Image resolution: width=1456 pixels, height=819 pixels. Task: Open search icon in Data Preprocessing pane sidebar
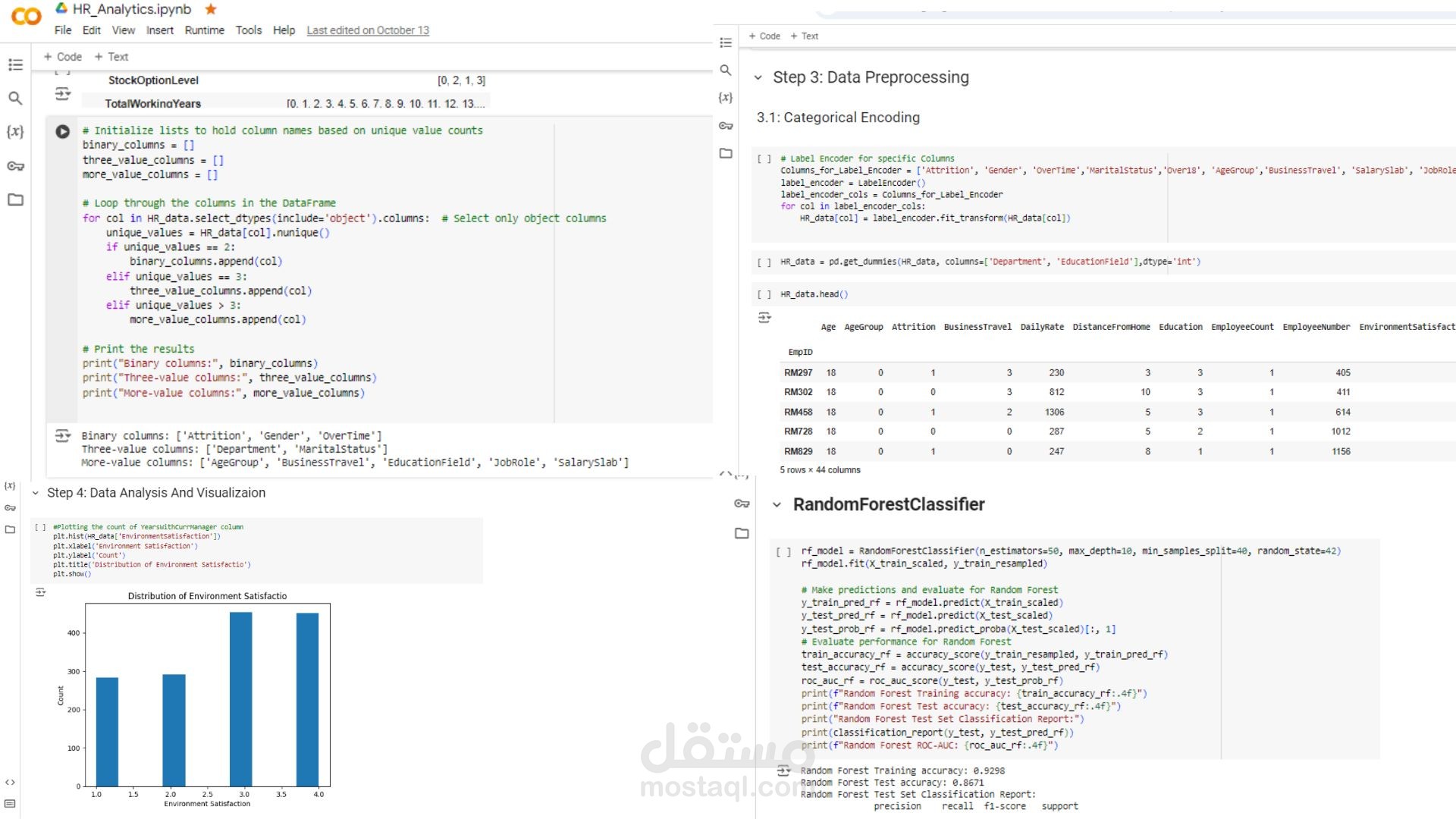tap(726, 71)
